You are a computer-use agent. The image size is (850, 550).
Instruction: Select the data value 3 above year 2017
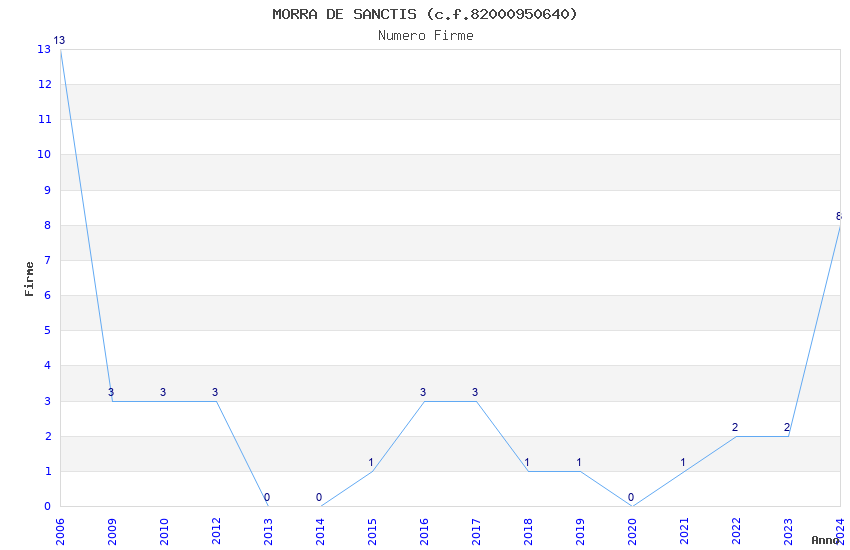(x=475, y=392)
